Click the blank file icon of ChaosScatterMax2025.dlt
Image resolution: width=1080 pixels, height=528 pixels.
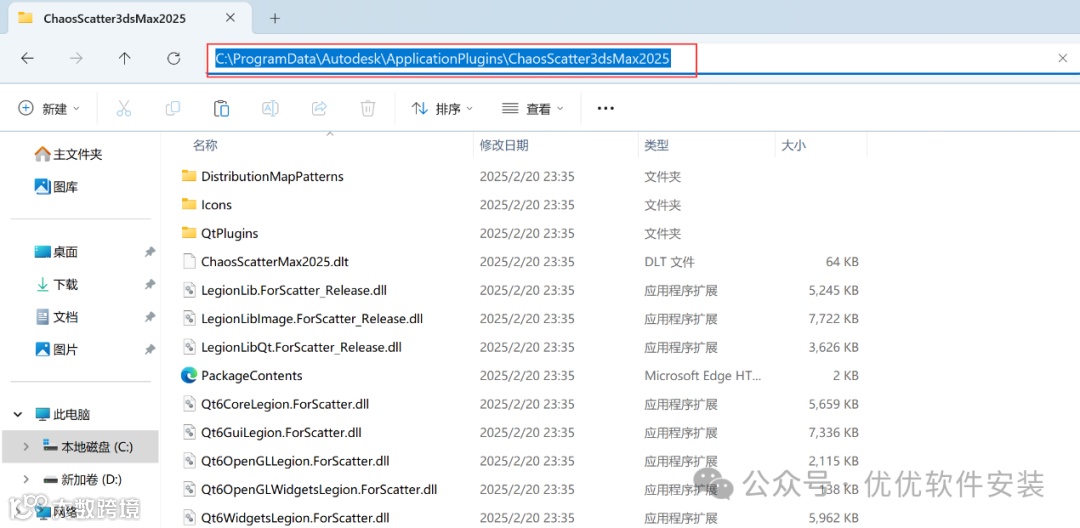click(189, 262)
